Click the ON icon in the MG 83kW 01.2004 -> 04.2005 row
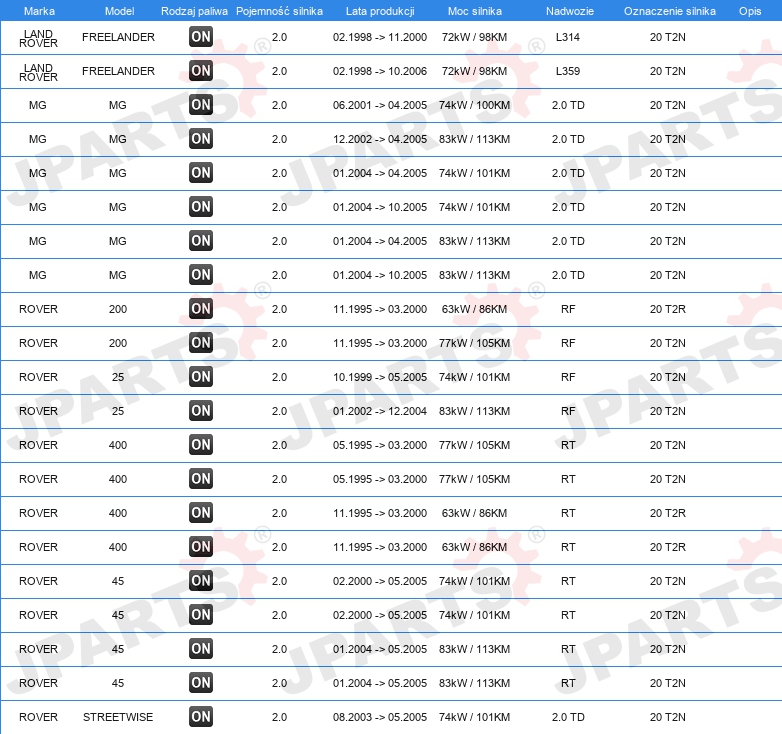The image size is (782, 734). 201,240
